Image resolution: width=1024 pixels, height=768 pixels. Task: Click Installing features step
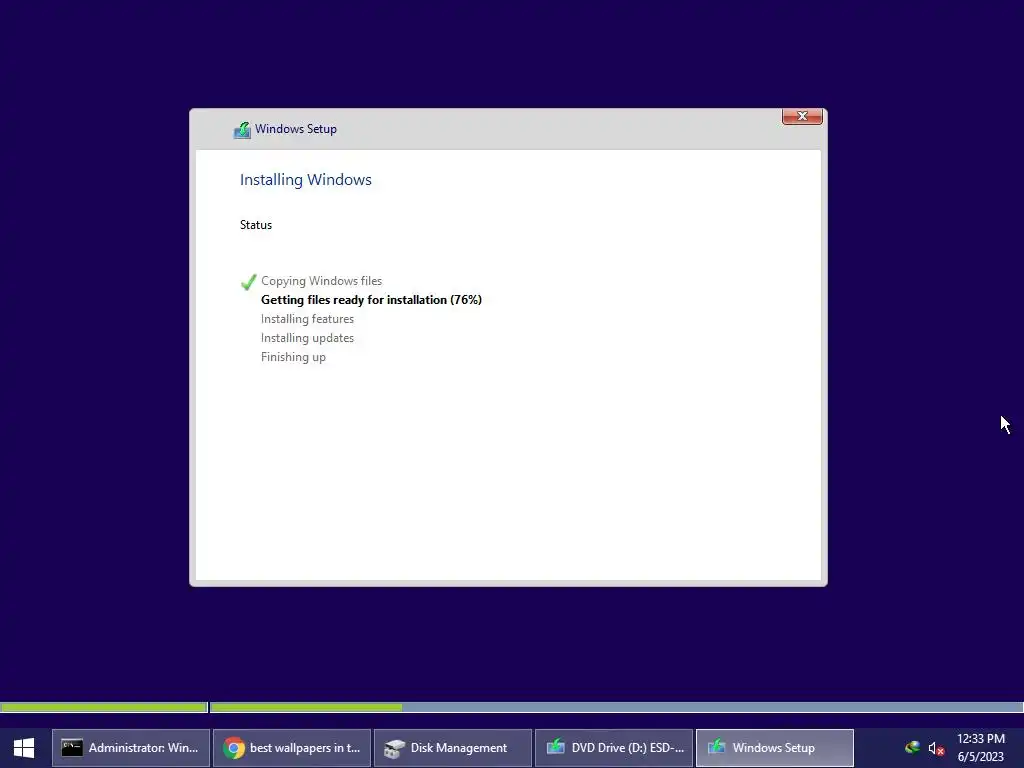(x=307, y=319)
